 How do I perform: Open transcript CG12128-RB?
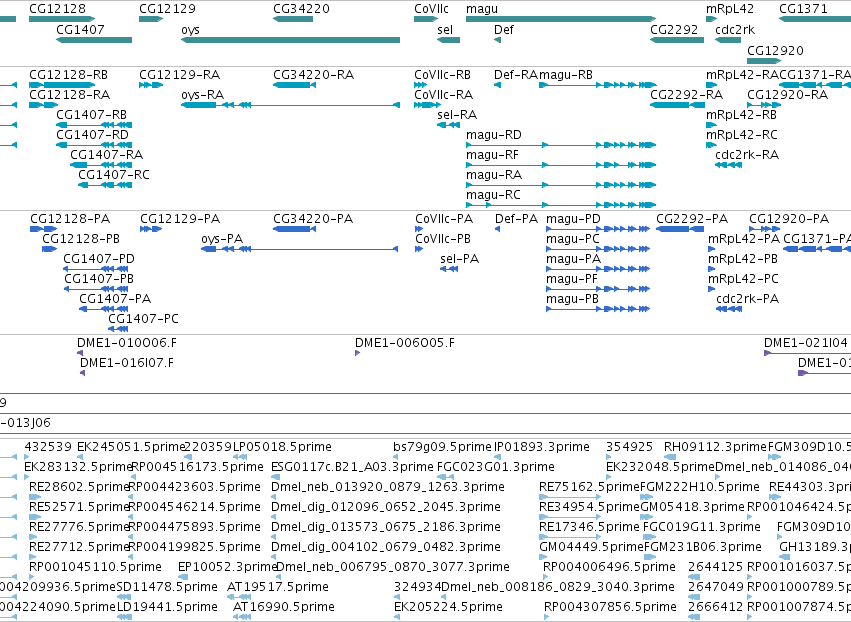click(x=68, y=74)
